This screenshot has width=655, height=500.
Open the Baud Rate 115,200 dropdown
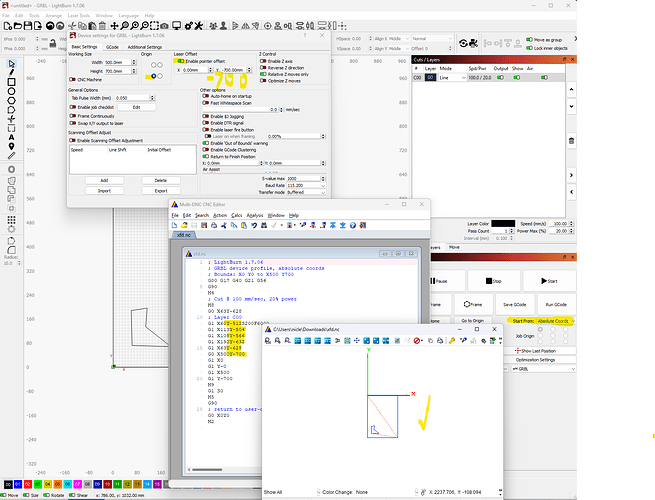[x=306, y=185]
